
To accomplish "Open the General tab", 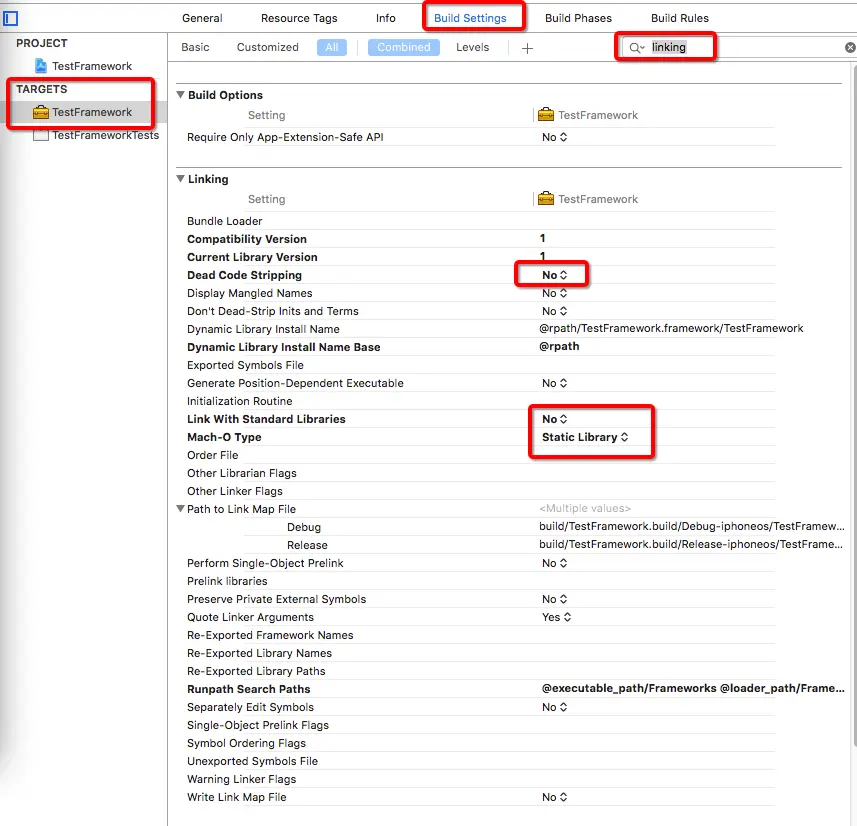I will tap(202, 18).
